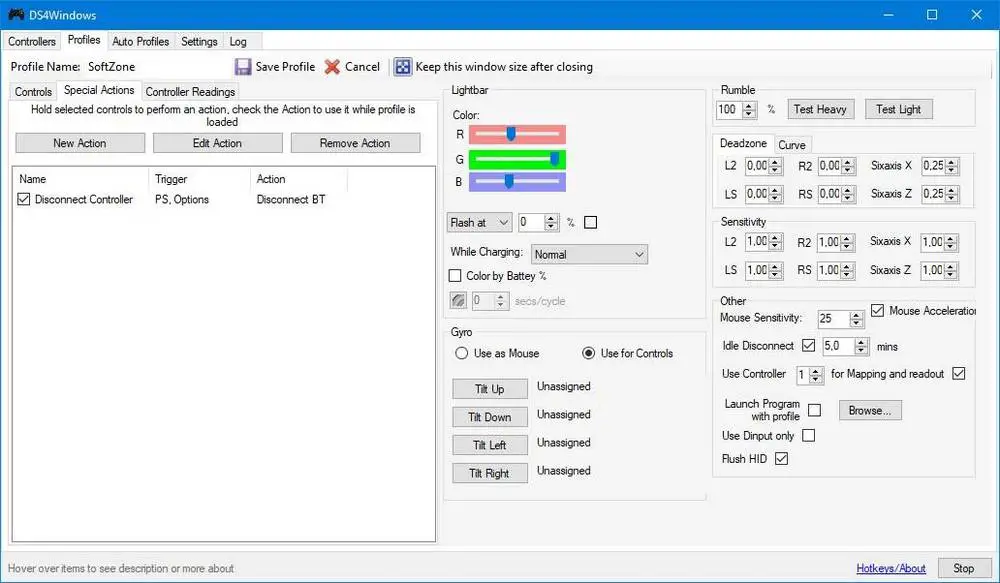
Task: Click the red X Cancel icon
Action: click(332, 67)
